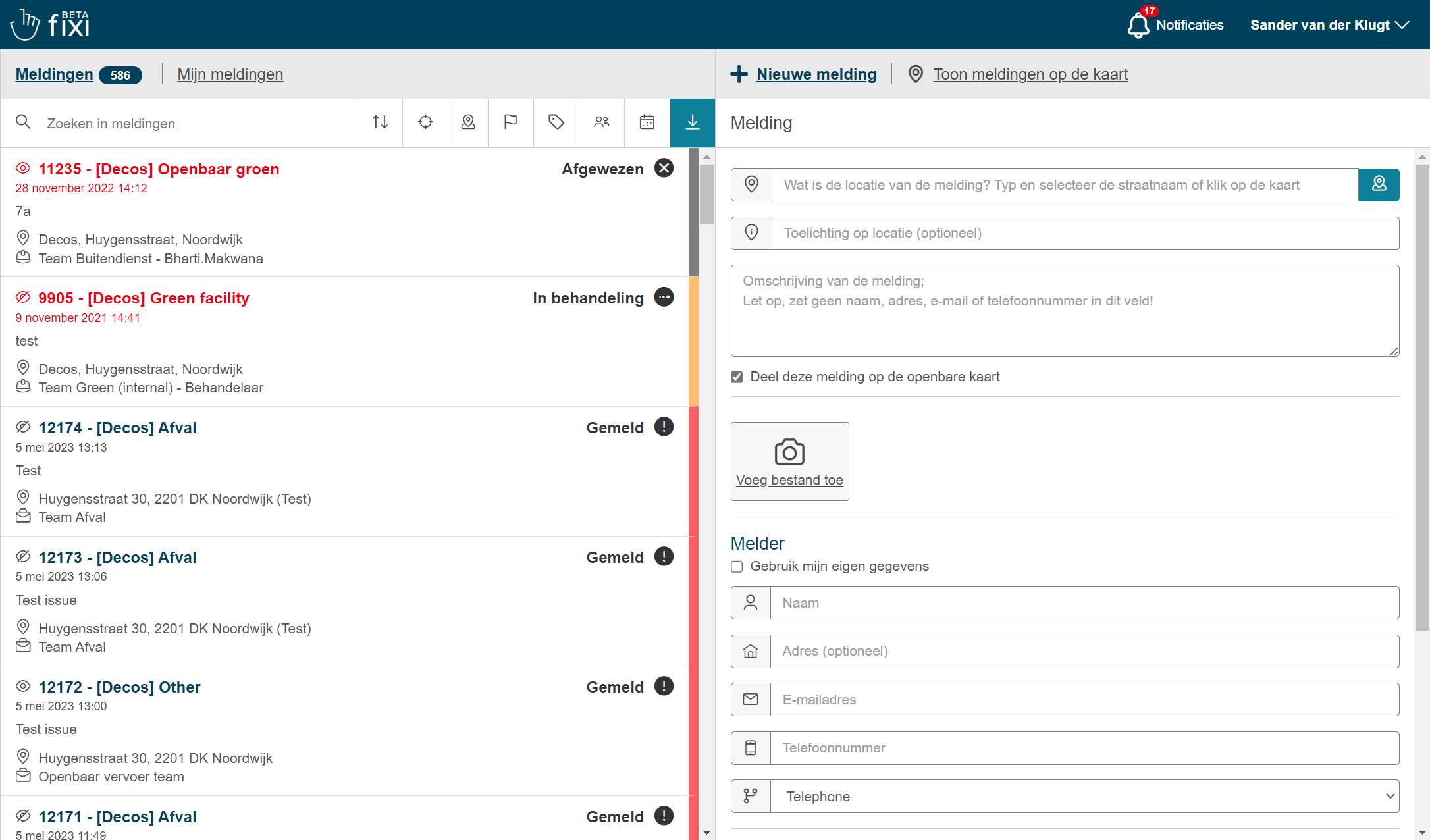
Task: Click Gemeld exclamation icon for 12171
Action: click(664, 816)
